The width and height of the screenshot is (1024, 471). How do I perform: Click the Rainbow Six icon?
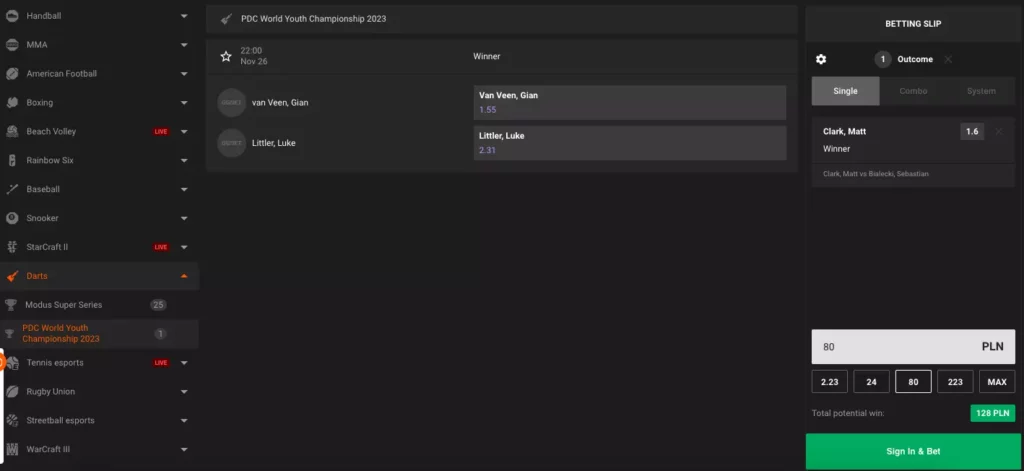(x=12, y=160)
